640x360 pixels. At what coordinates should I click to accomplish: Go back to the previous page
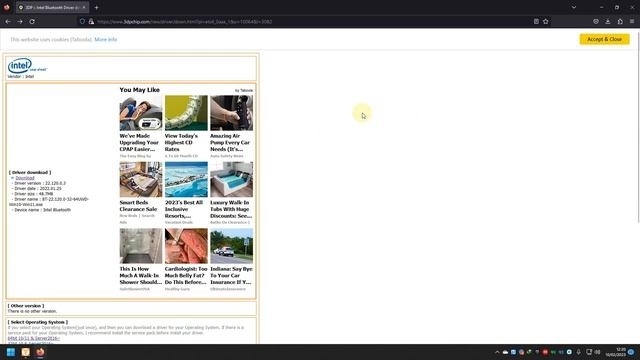point(8,22)
